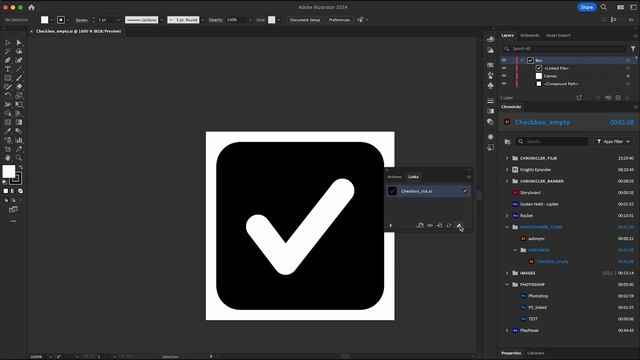Expand the CHRONICLER_FILM folder
Image resolution: width=640 pixels, height=360 pixels.
point(507,158)
